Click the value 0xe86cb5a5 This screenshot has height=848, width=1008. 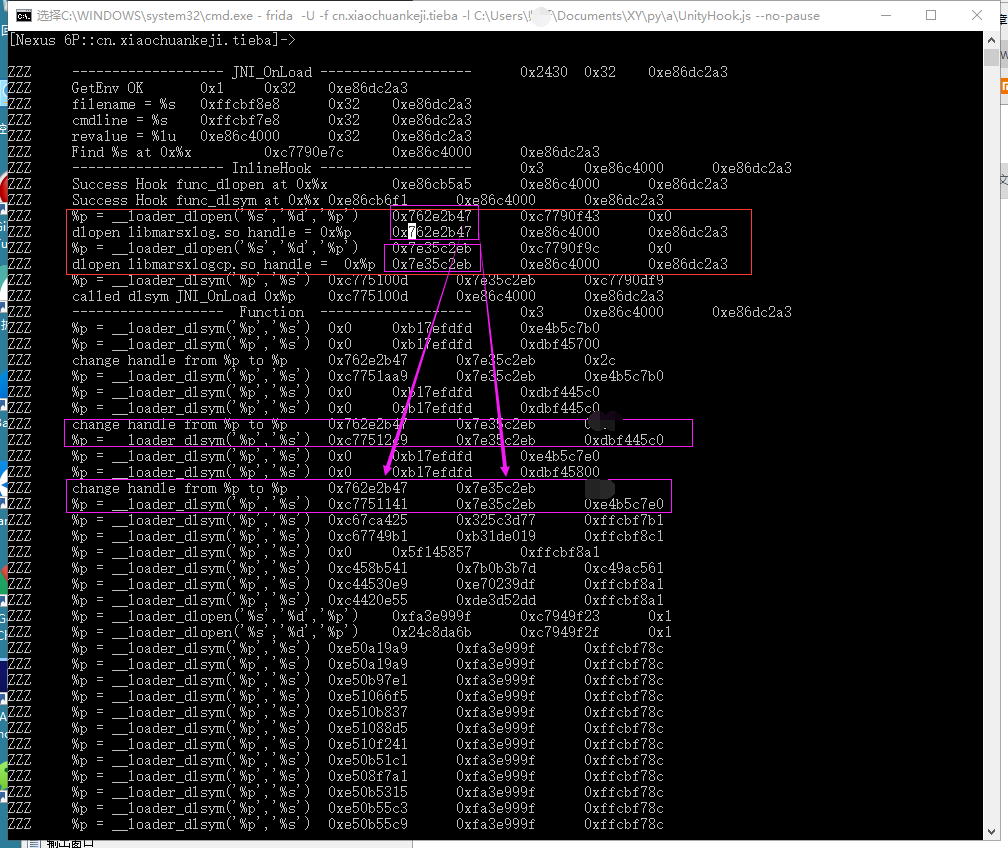click(431, 185)
